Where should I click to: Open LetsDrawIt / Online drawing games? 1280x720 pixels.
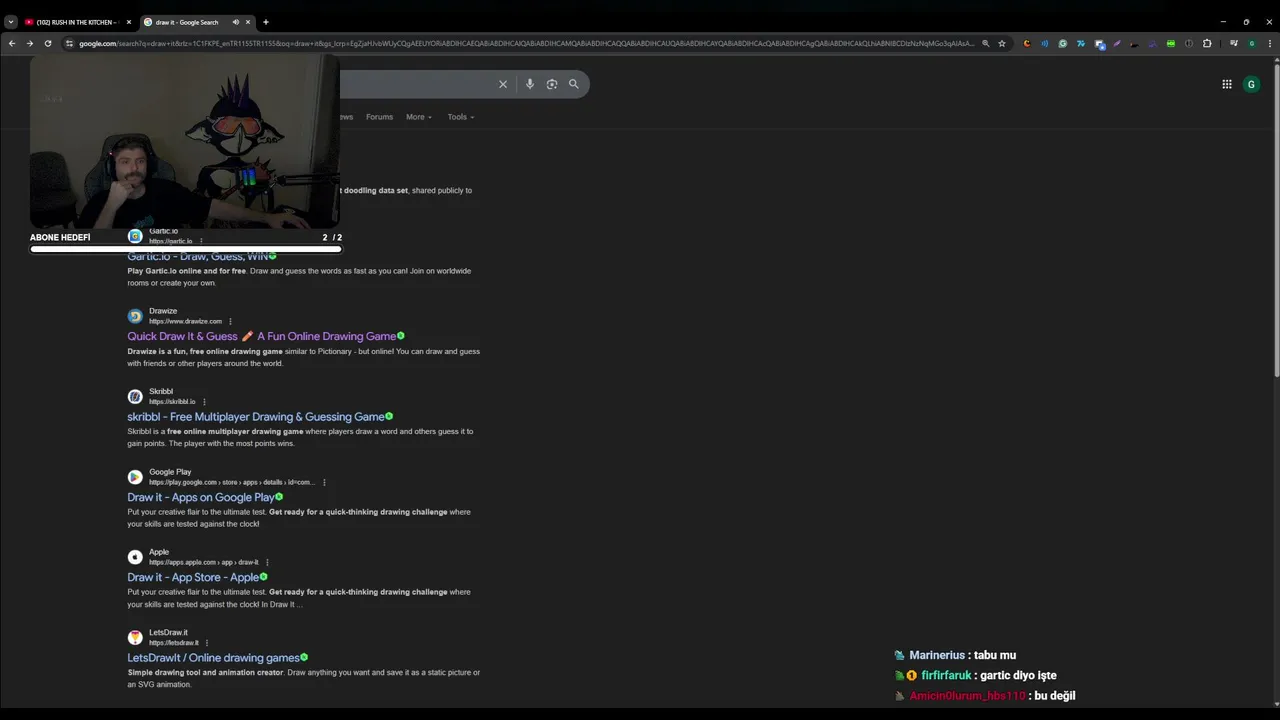[213, 658]
